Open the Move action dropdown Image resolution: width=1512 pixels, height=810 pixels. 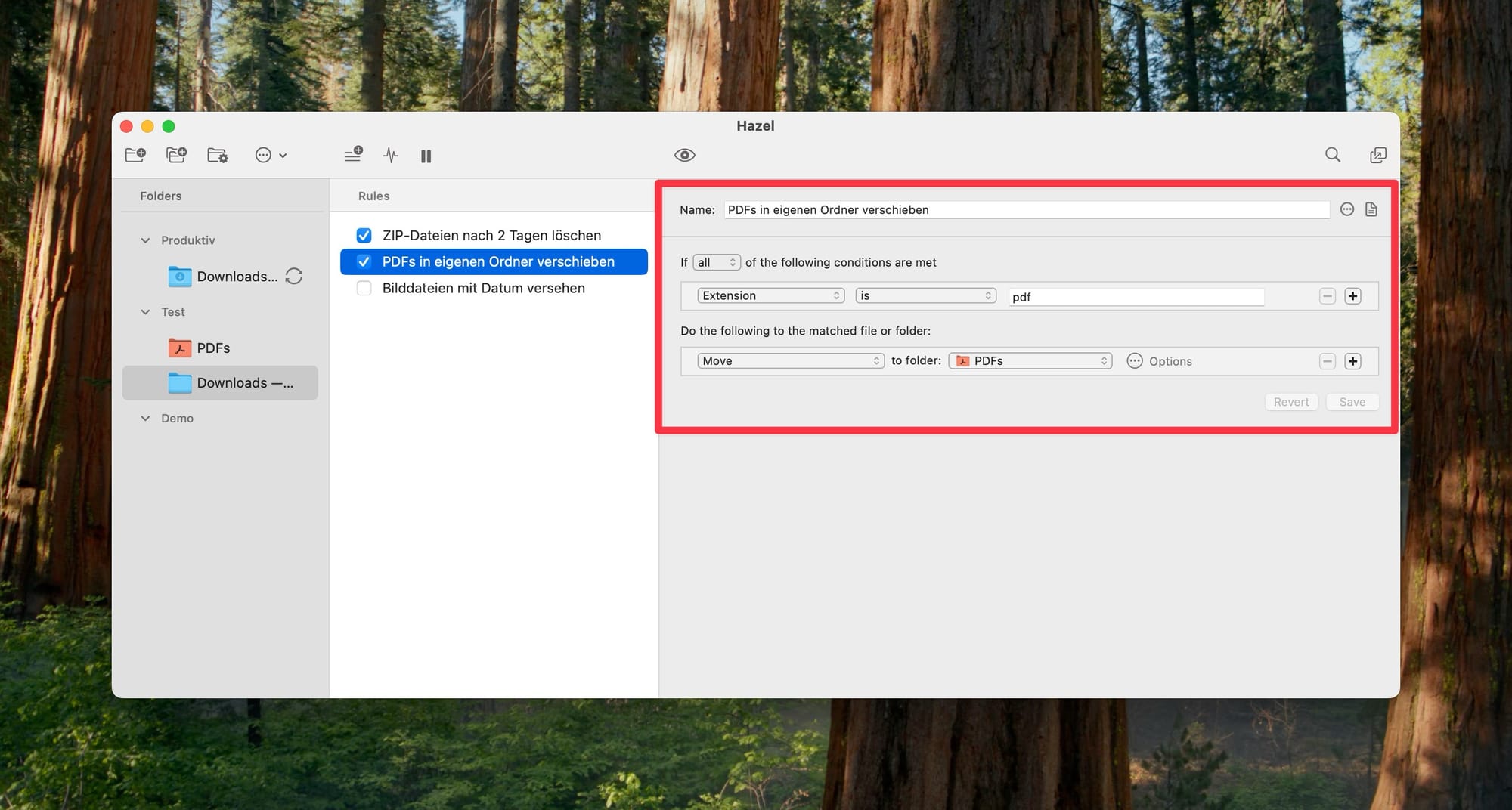790,360
